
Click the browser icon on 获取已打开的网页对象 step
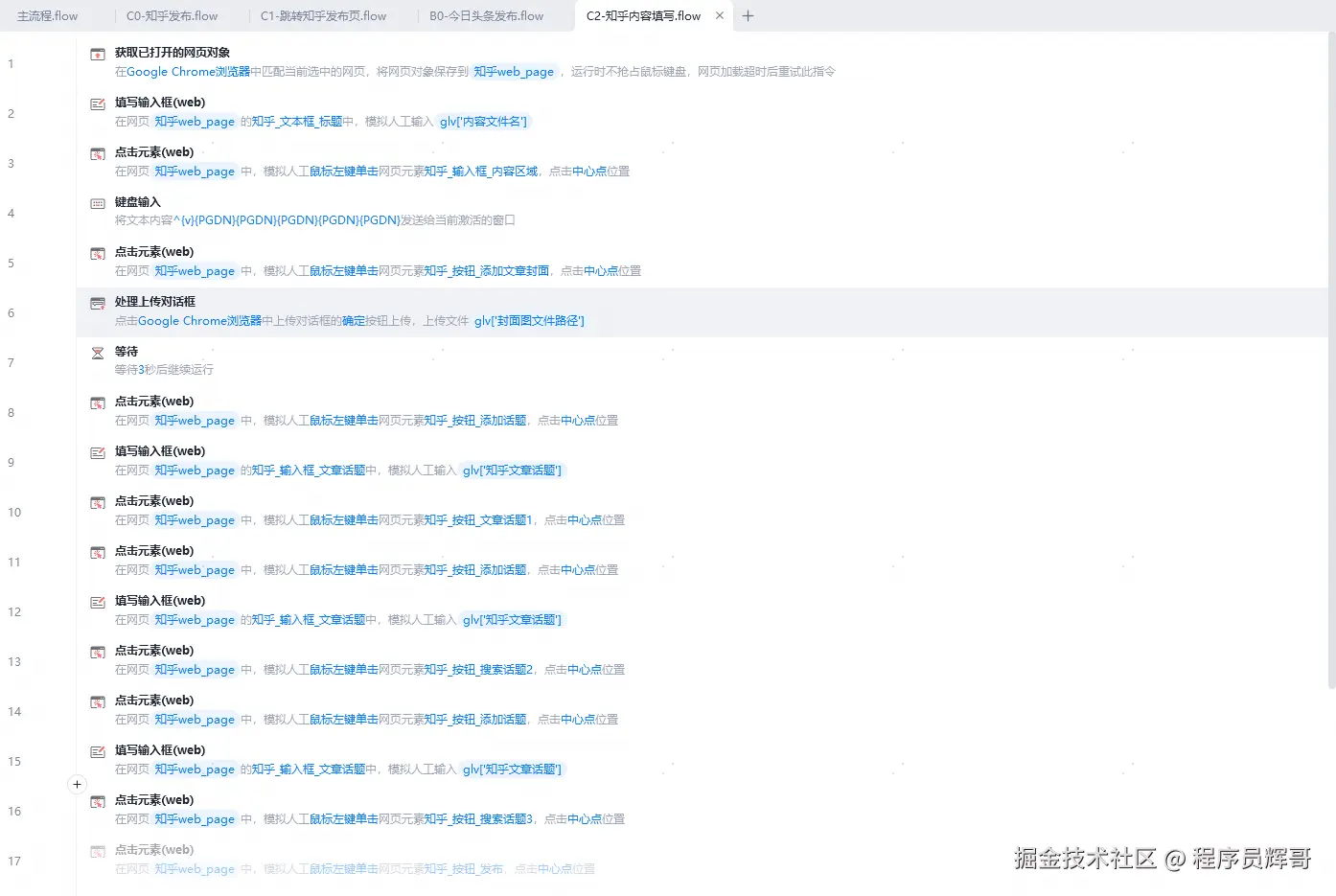click(97, 52)
